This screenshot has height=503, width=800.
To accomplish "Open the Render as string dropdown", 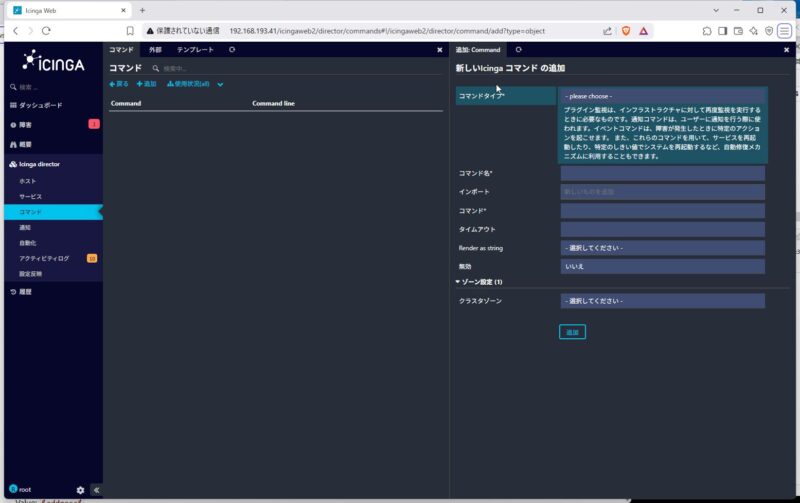I will (x=663, y=248).
